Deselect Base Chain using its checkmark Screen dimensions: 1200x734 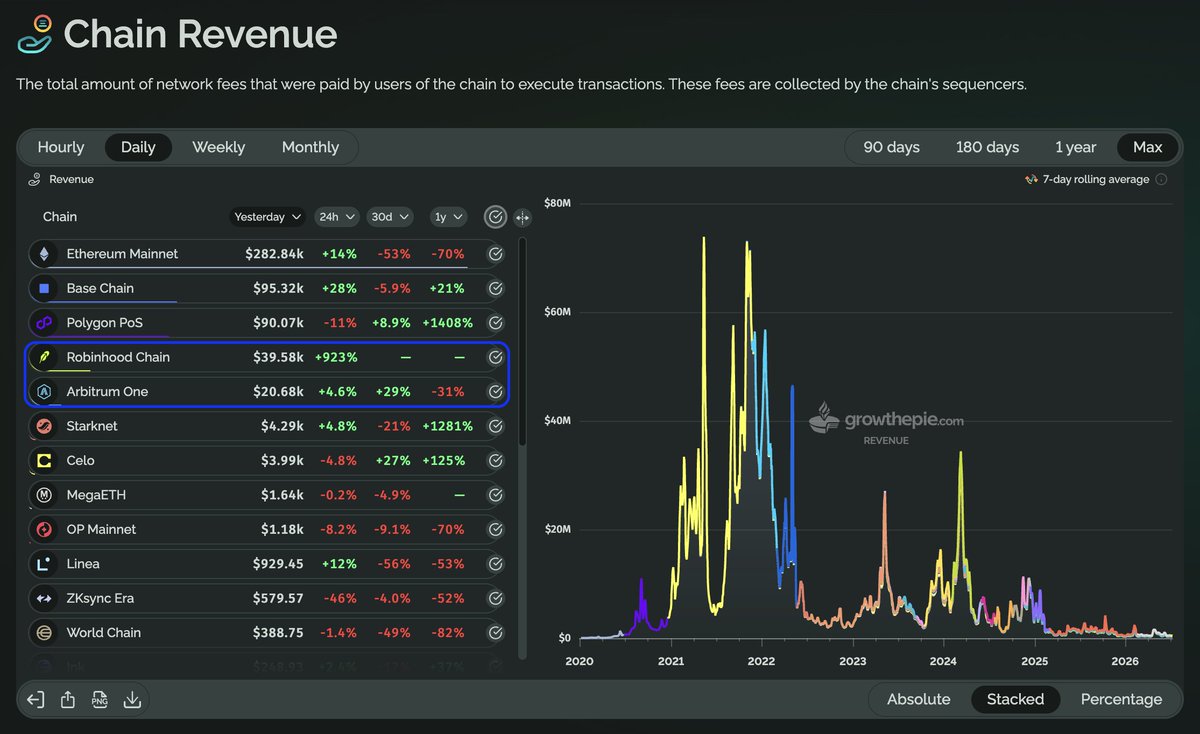tap(495, 289)
